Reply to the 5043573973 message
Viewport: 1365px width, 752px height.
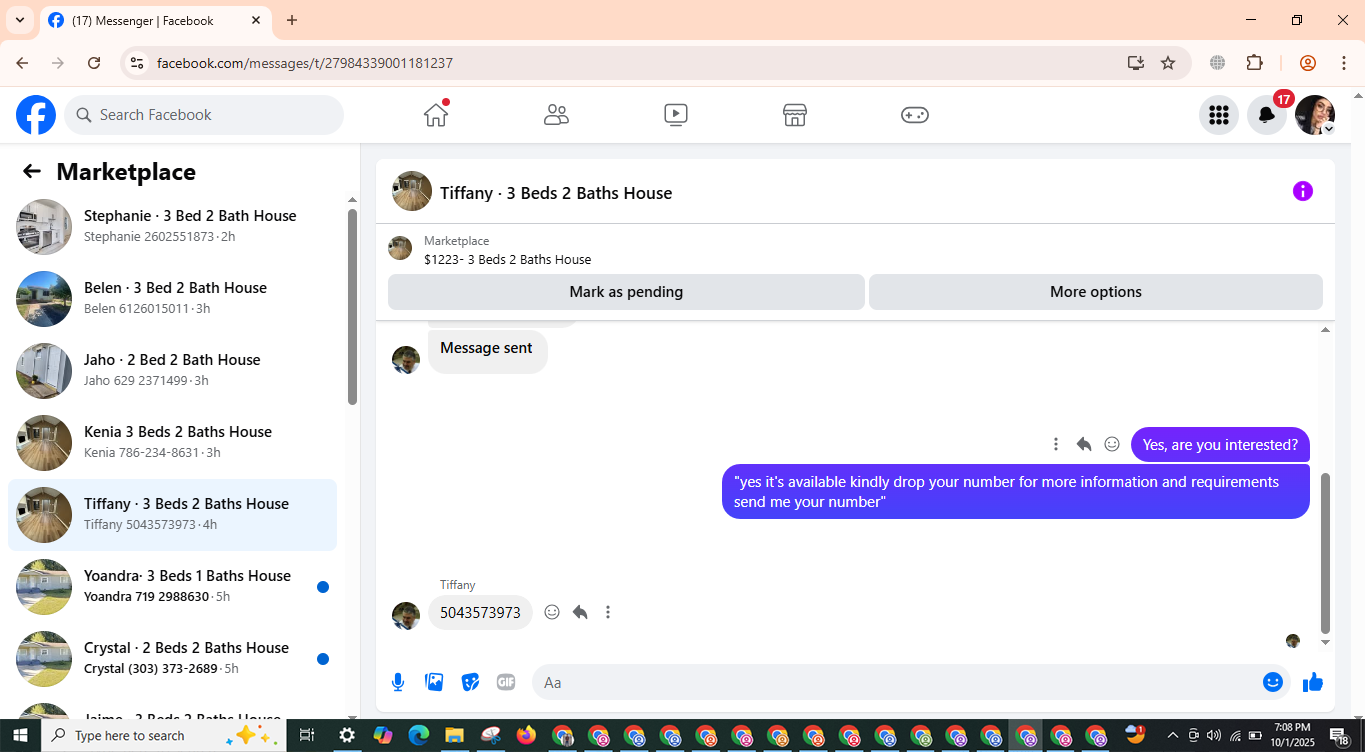(580, 612)
